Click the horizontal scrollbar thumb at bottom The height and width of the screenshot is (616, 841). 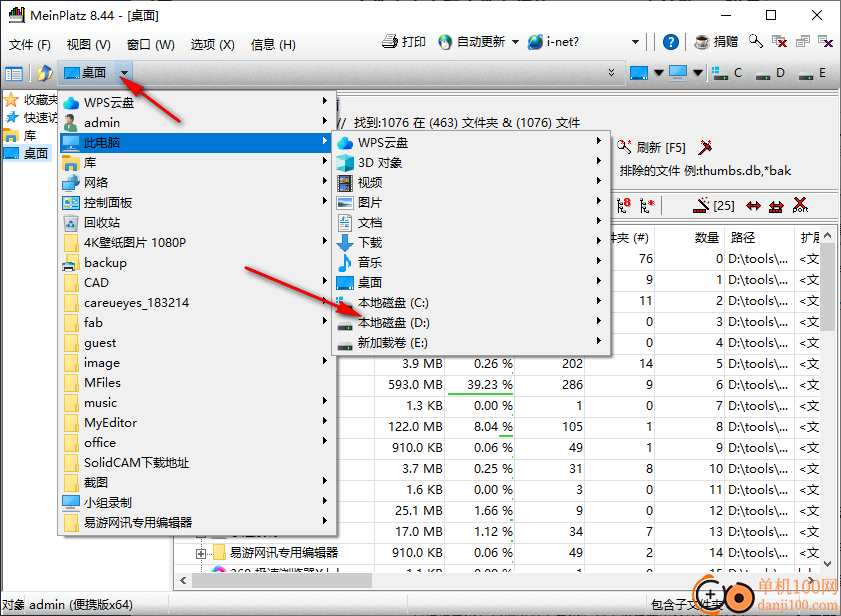tap(282, 581)
